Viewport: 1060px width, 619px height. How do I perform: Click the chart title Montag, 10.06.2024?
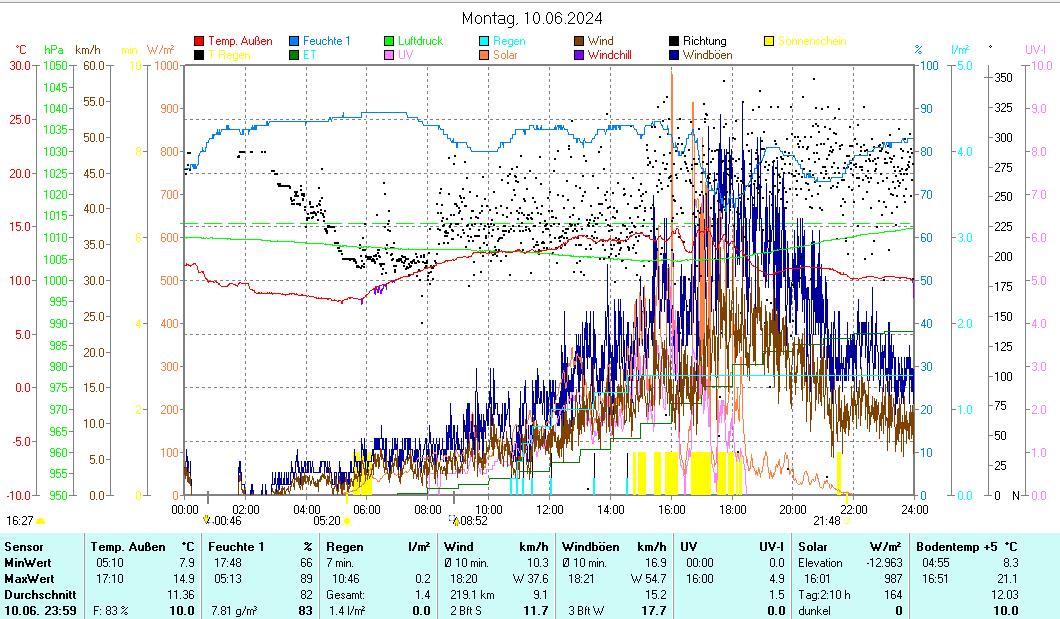coord(532,18)
